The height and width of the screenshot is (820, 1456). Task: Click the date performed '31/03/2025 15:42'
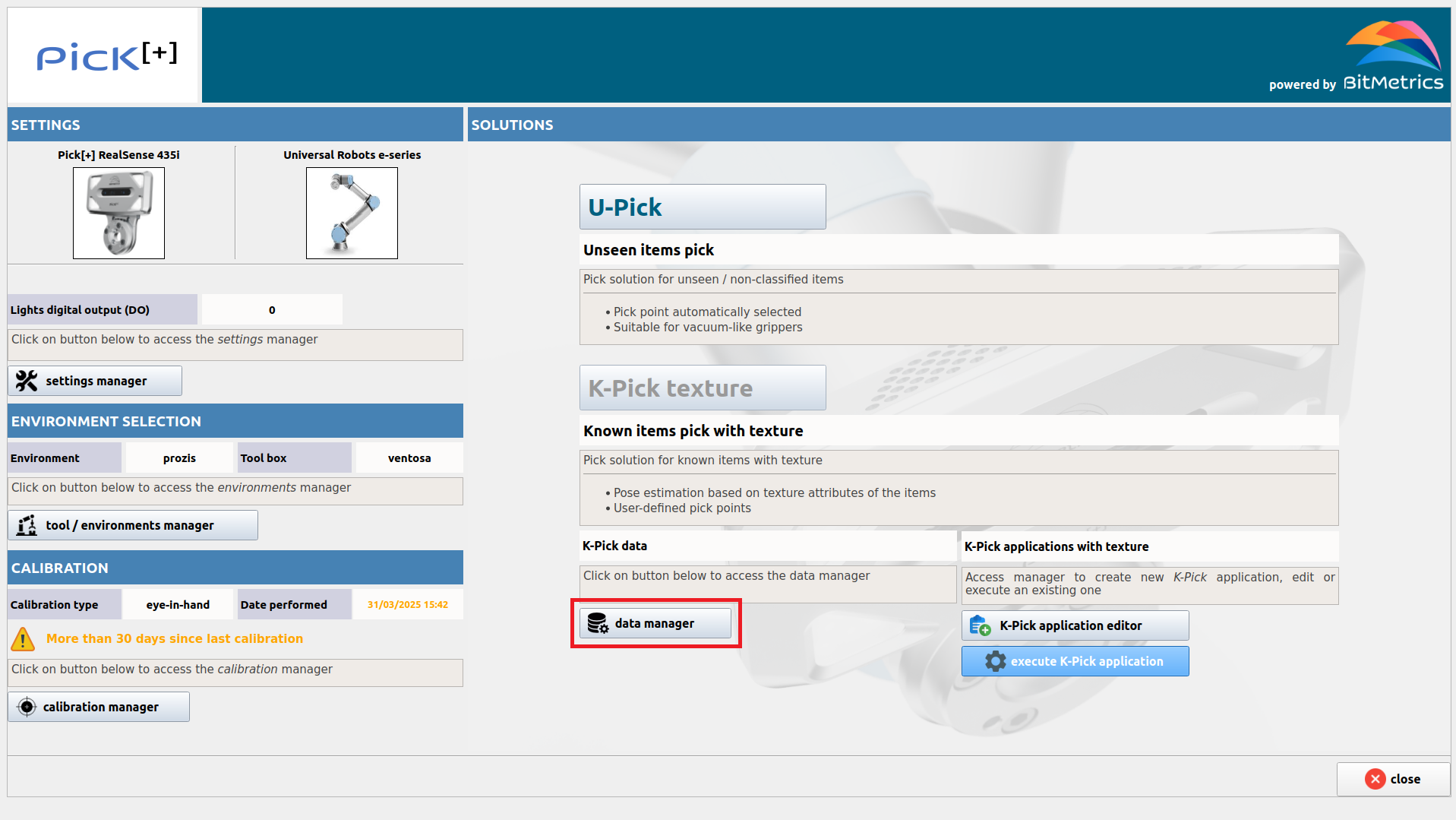click(x=408, y=604)
